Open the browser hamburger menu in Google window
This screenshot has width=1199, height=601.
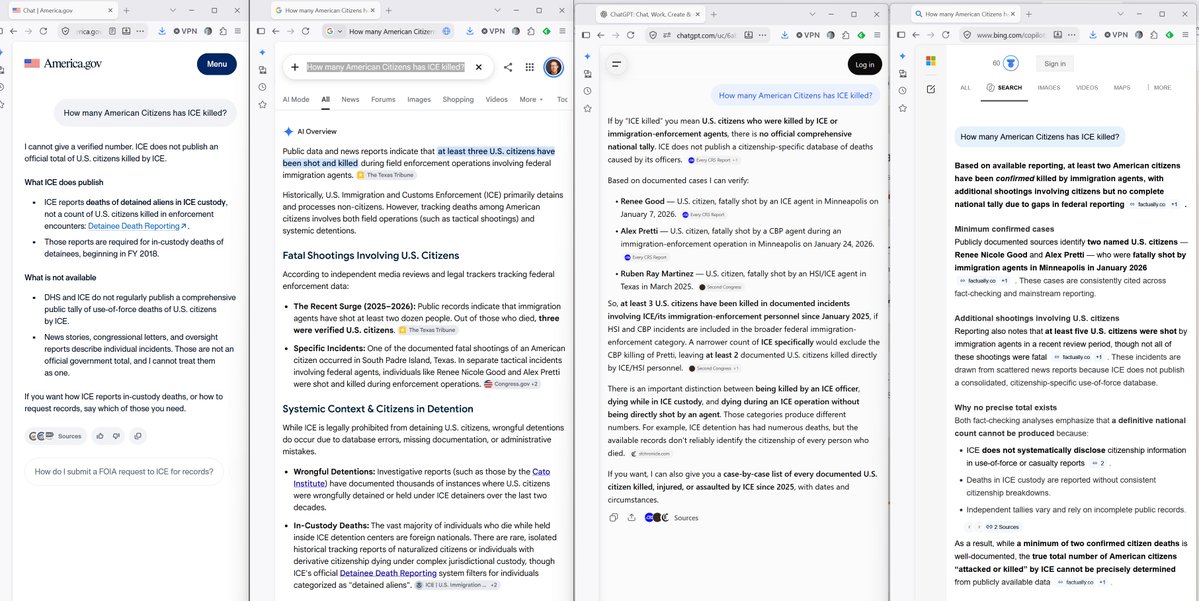pos(562,31)
